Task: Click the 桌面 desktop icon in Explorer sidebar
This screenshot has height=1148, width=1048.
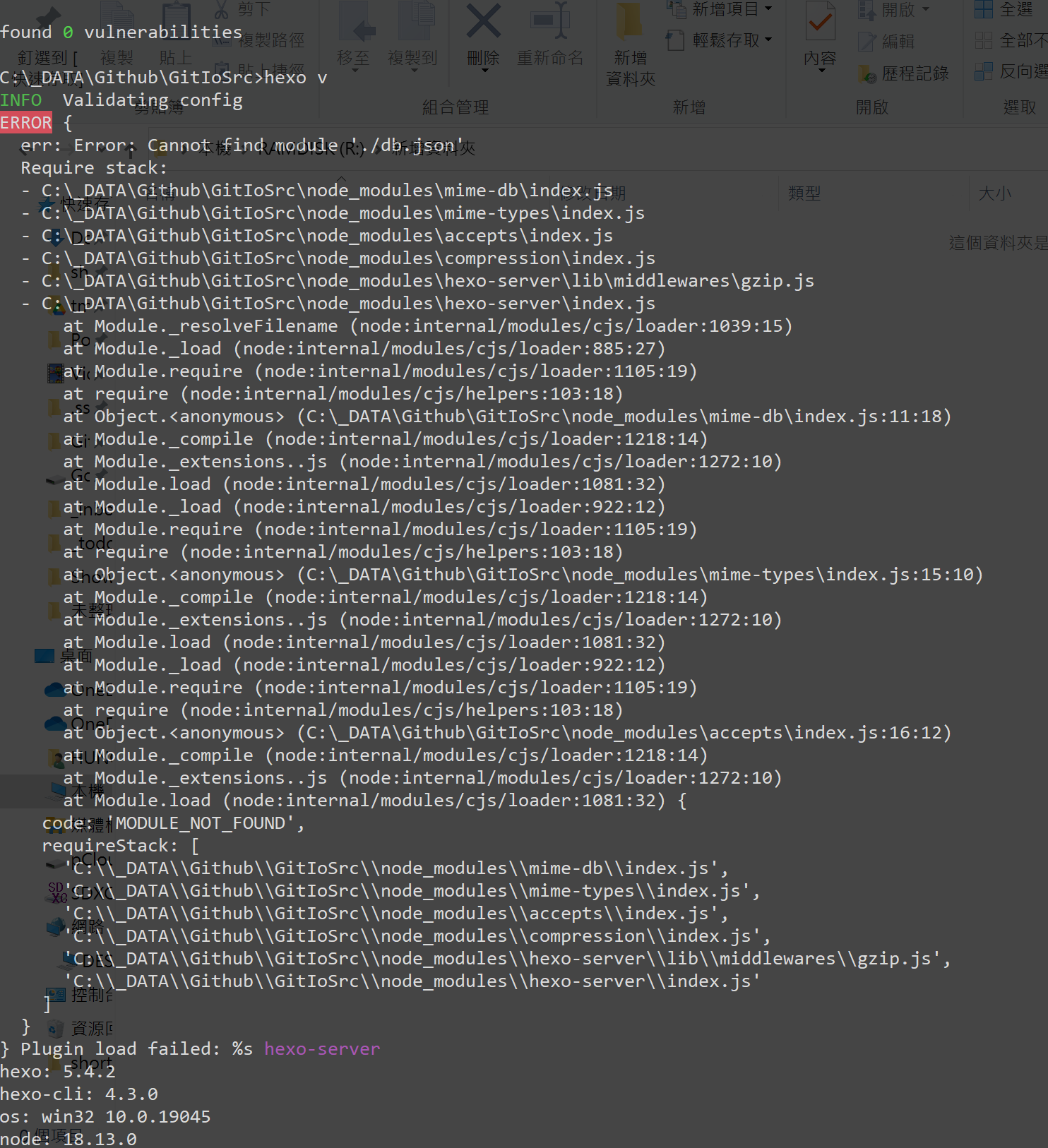Action: (x=44, y=656)
